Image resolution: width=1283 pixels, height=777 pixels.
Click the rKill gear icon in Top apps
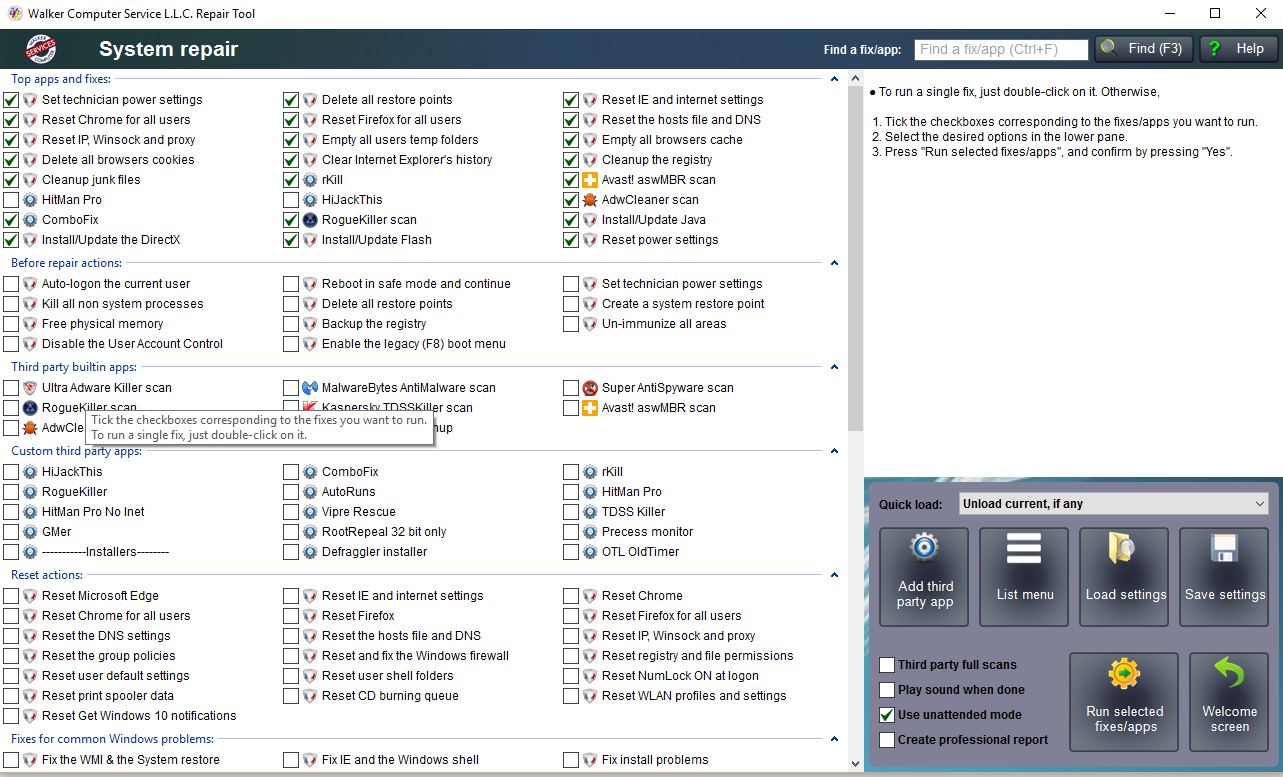(x=310, y=180)
